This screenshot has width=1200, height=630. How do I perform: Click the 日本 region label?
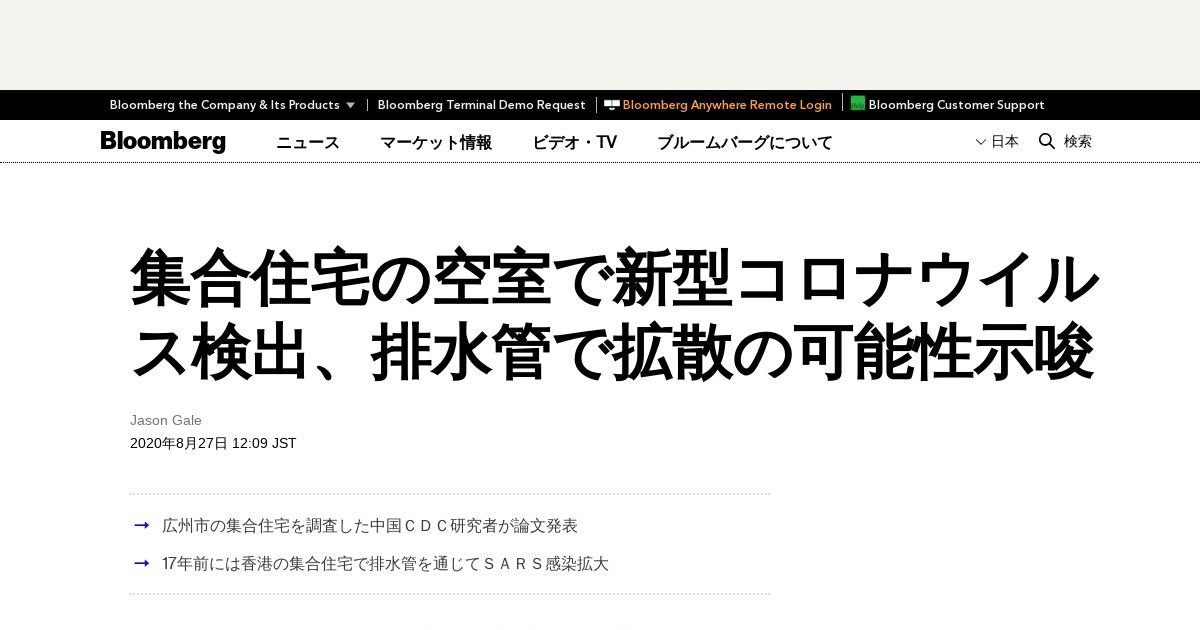click(1005, 142)
